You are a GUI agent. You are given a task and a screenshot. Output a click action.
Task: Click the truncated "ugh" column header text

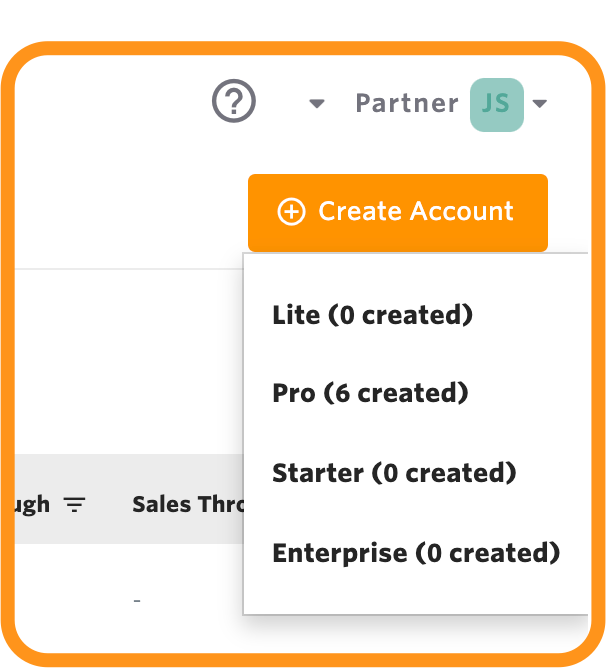tap(32, 505)
